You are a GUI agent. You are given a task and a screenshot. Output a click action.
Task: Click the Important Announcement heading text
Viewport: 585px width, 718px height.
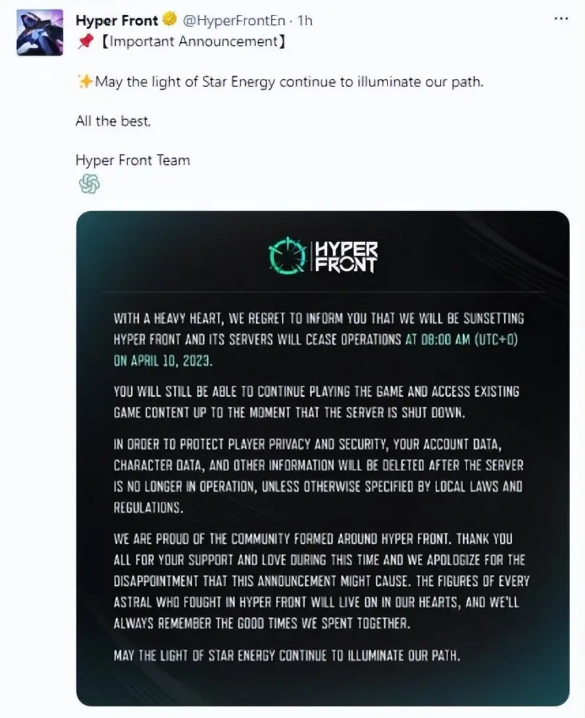193,42
